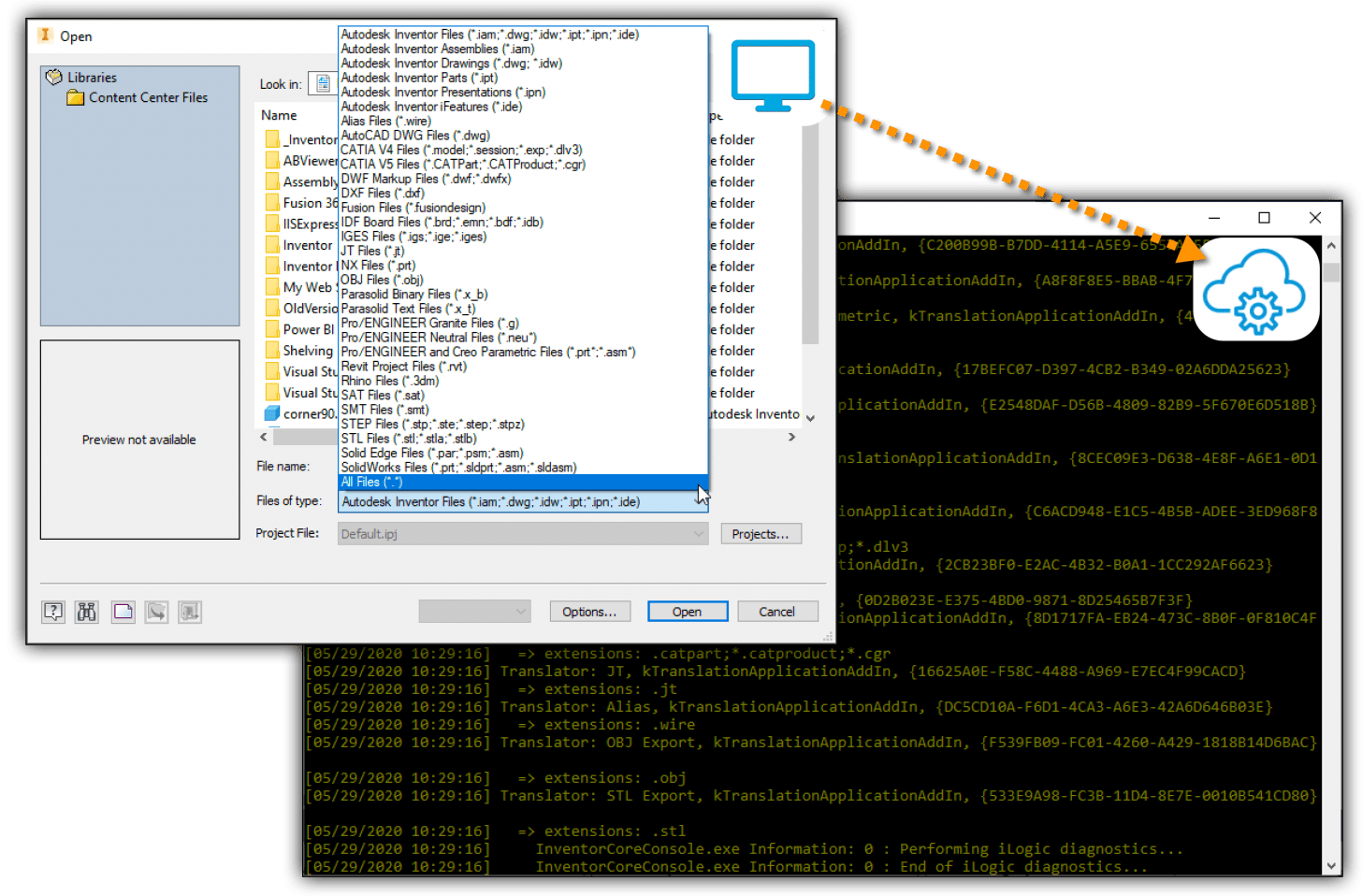This screenshot has width=1362, height=896.
Task: Click the file list scroll right arrow
Action: point(792,437)
